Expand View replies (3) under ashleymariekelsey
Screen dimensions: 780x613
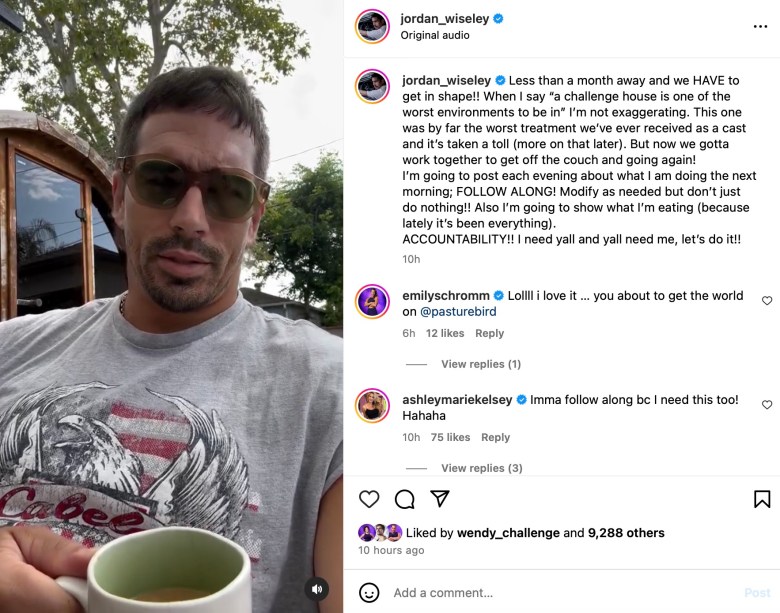[482, 468]
